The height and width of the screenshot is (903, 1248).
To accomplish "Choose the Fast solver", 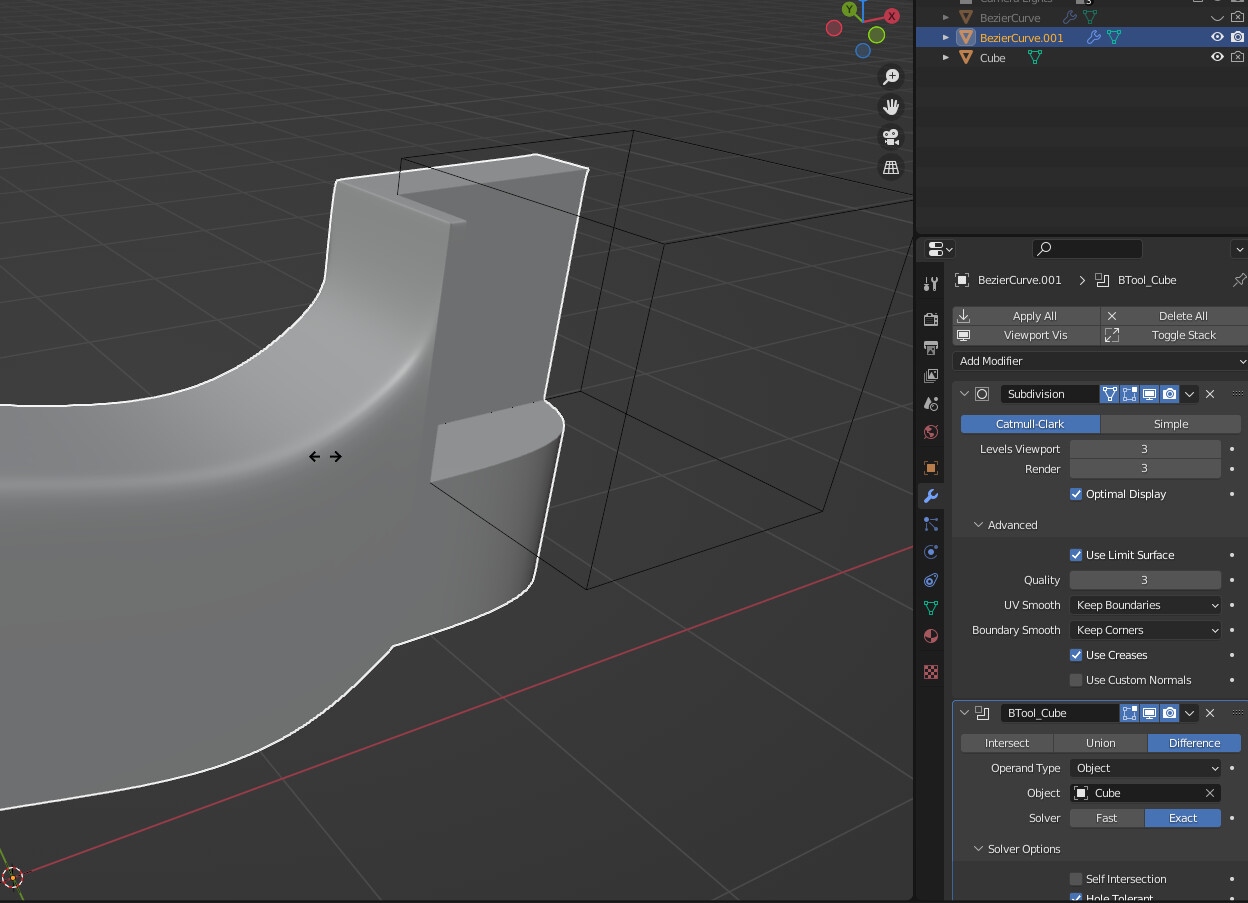I will pos(1106,818).
